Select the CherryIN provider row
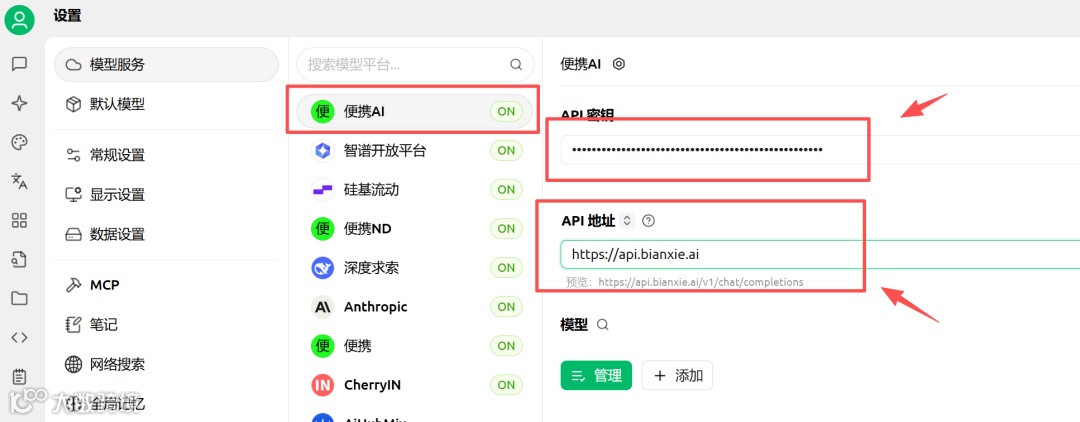The height and width of the screenshot is (422, 1080). point(415,385)
